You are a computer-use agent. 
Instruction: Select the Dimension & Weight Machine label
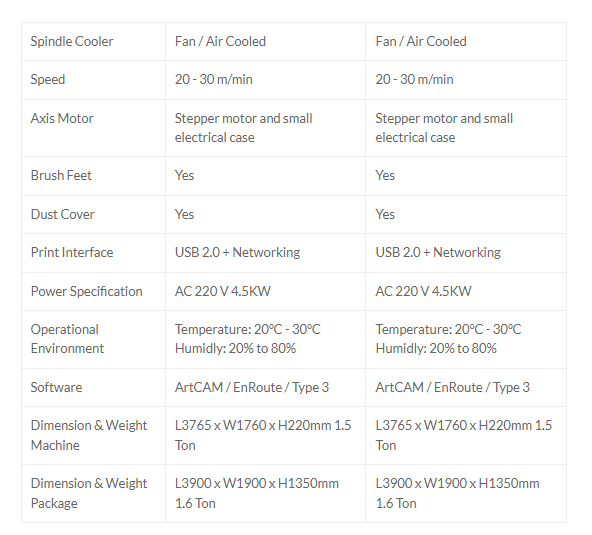(x=89, y=435)
